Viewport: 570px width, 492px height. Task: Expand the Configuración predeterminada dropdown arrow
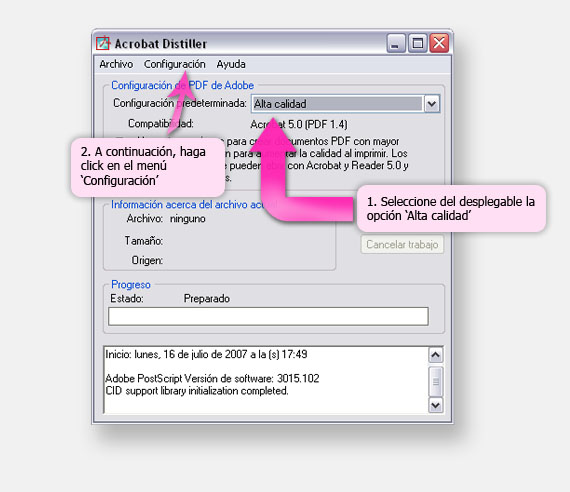tap(432, 104)
